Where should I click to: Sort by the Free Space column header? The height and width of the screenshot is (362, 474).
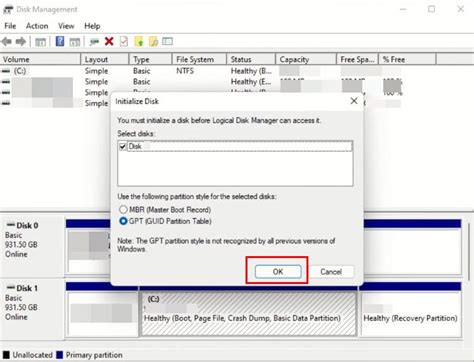pyautogui.click(x=357, y=59)
